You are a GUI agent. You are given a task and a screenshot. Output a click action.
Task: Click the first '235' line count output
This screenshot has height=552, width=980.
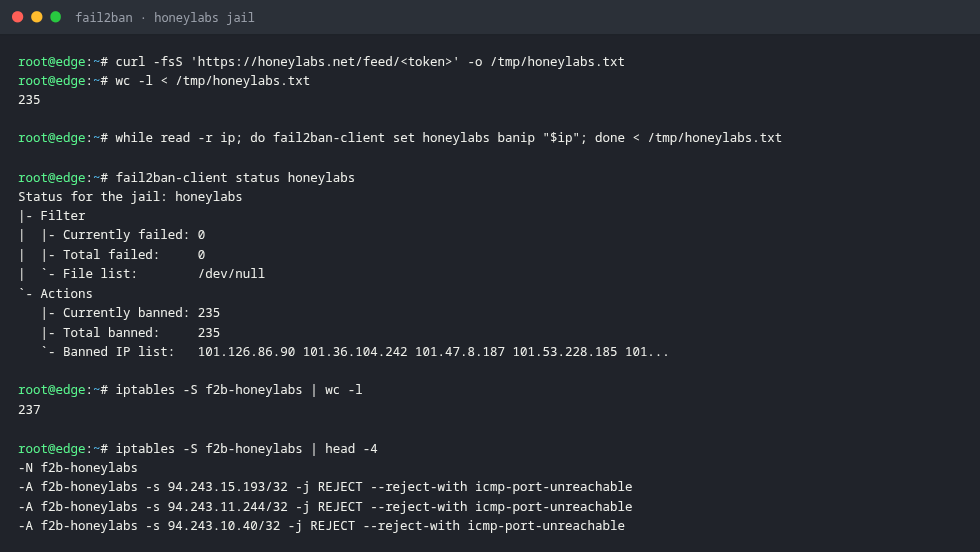point(29,100)
